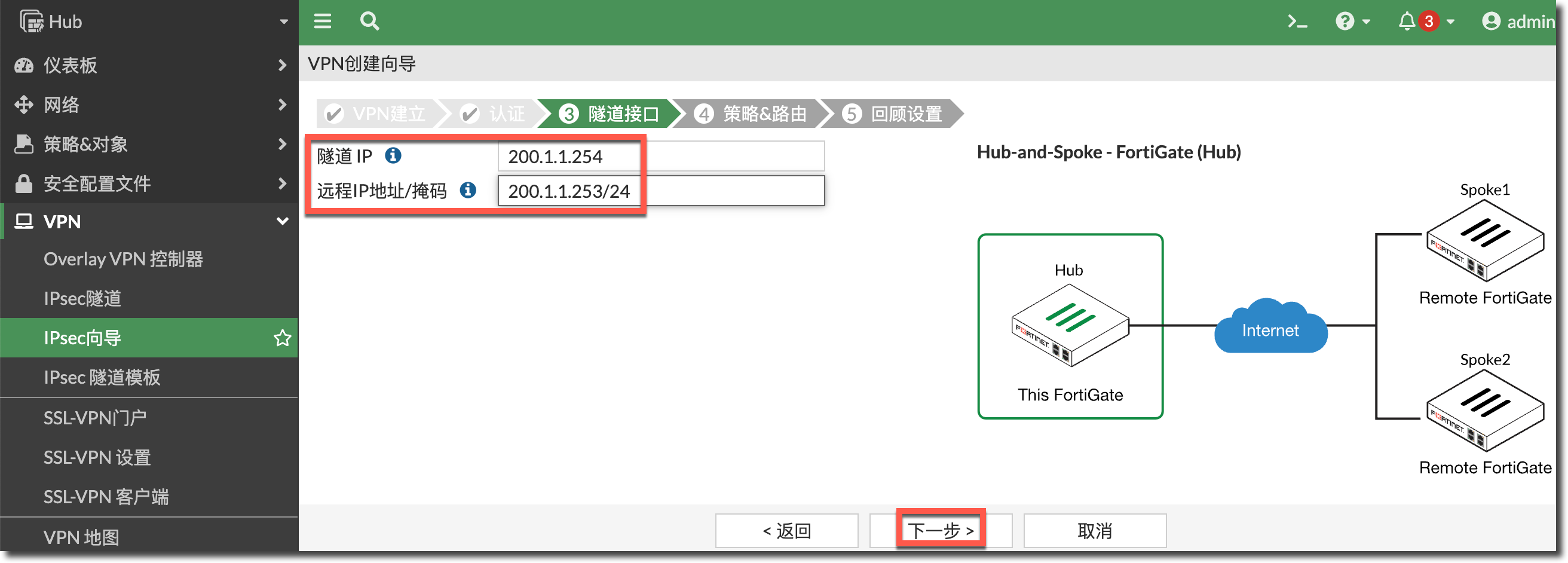Toggle the favorite star on IPsec向导
1568x563 pixels.
point(283,338)
